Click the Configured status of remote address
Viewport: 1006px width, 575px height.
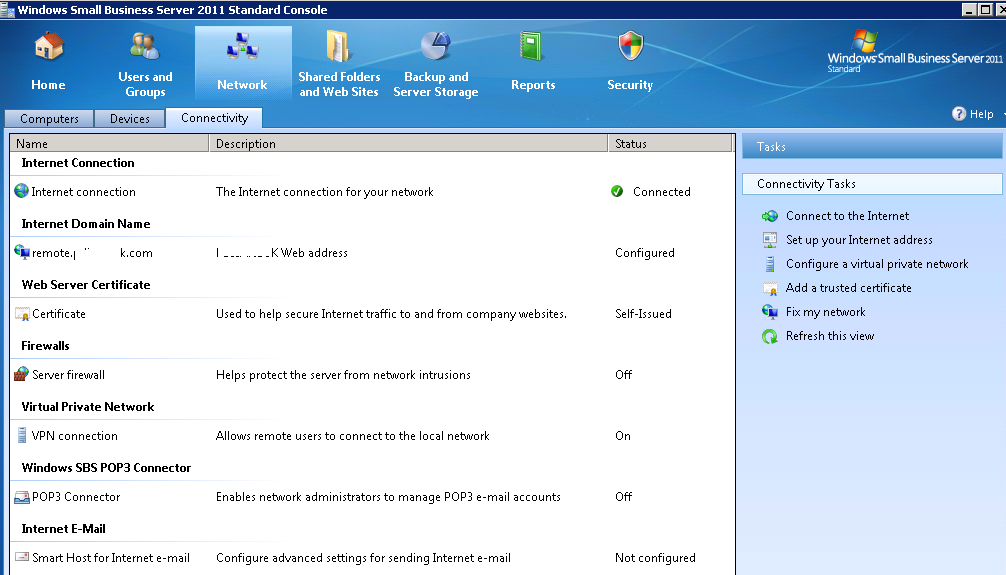click(x=645, y=253)
